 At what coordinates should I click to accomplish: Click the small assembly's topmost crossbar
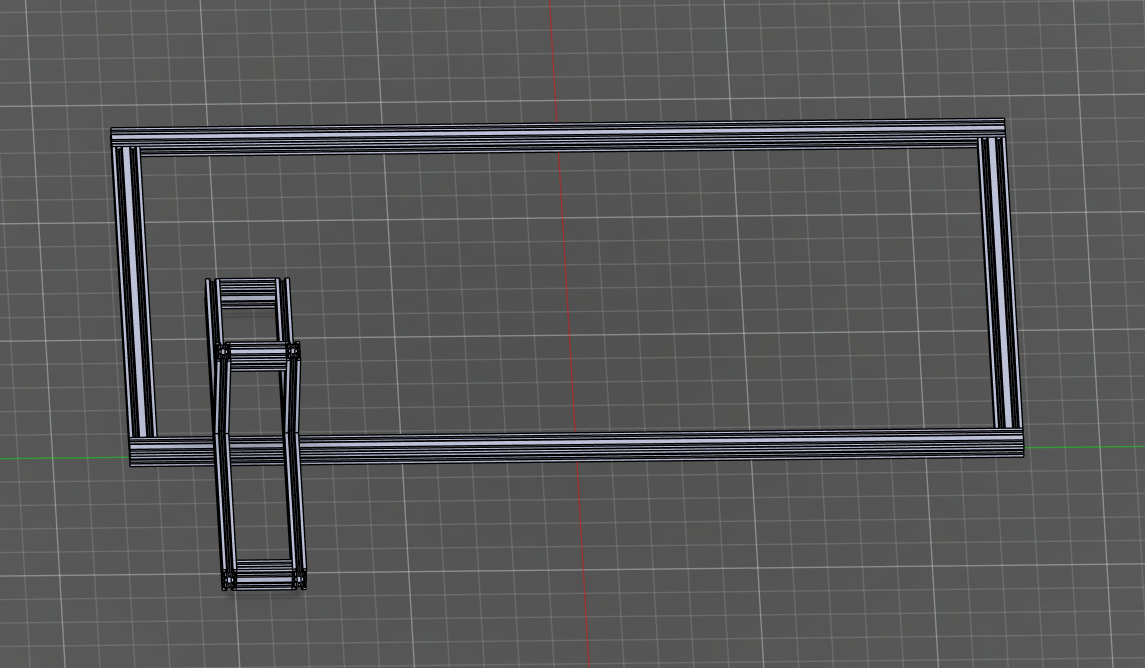point(248,291)
